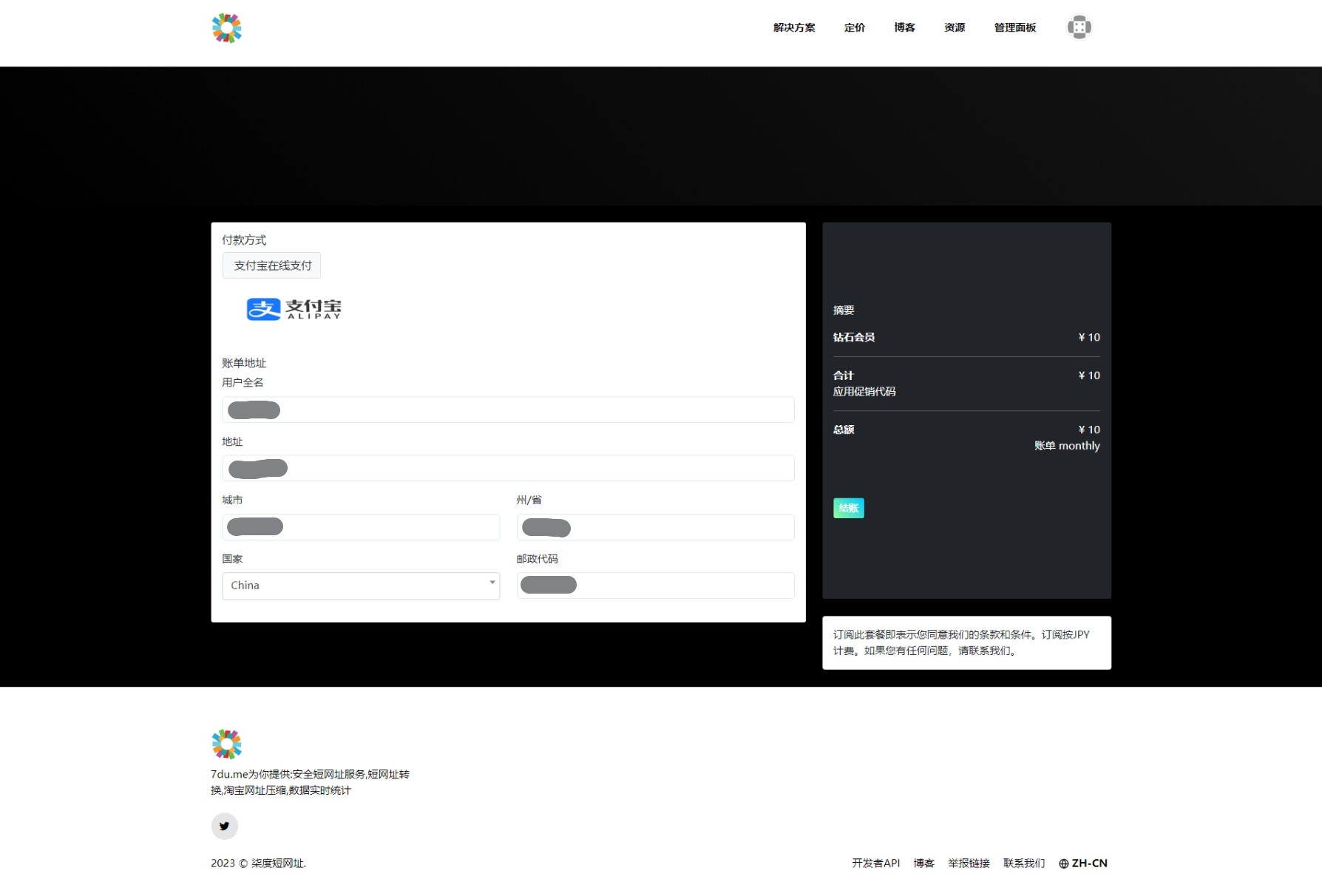Expand the ZH-CN language selector

pyautogui.click(x=1082, y=863)
